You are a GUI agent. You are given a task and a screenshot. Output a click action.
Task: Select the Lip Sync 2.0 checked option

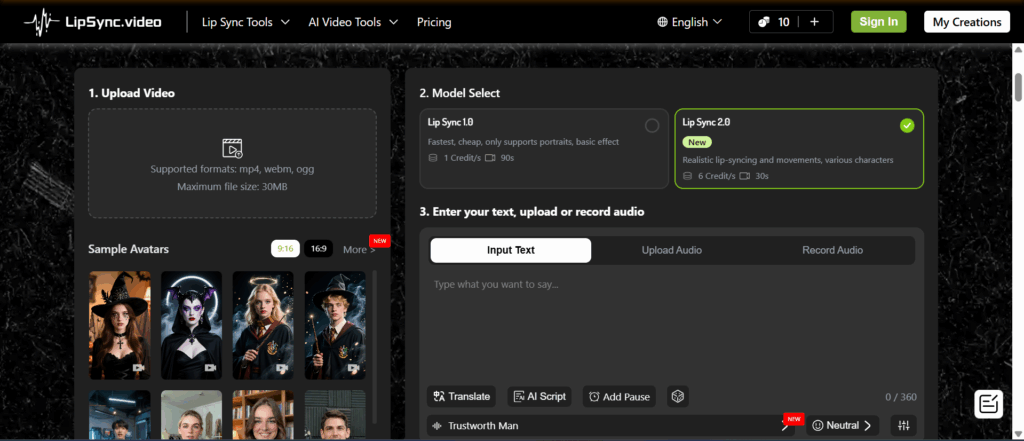click(x=907, y=125)
